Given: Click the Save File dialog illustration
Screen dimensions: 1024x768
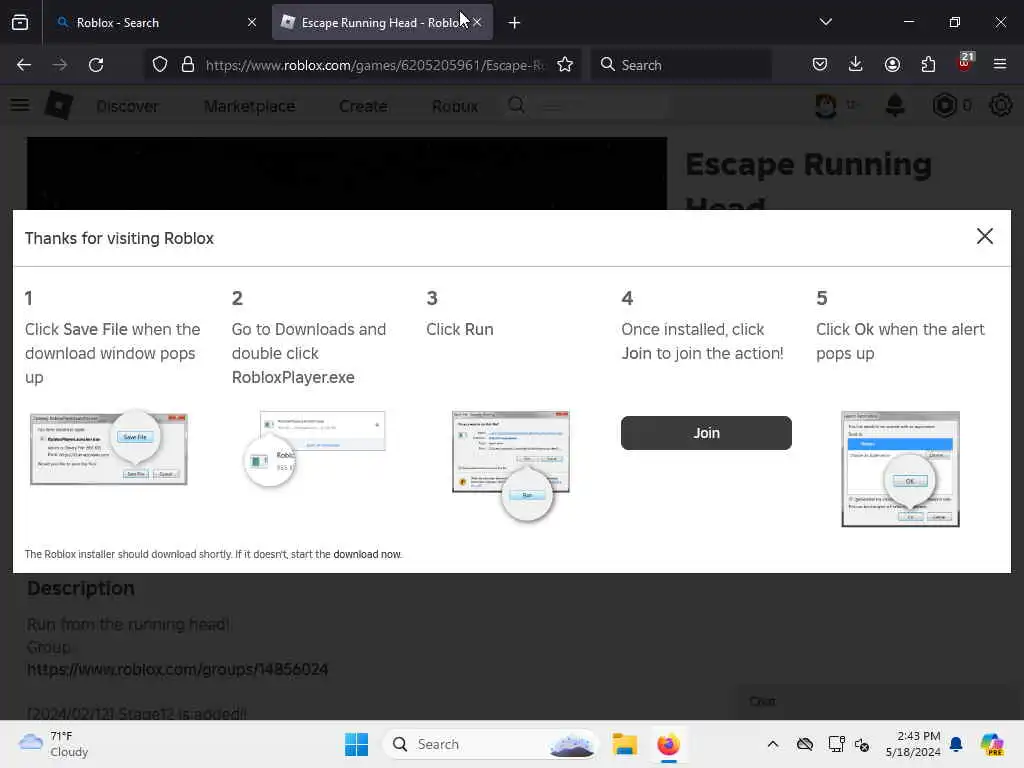Looking at the screenshot, I should point(109,448).
